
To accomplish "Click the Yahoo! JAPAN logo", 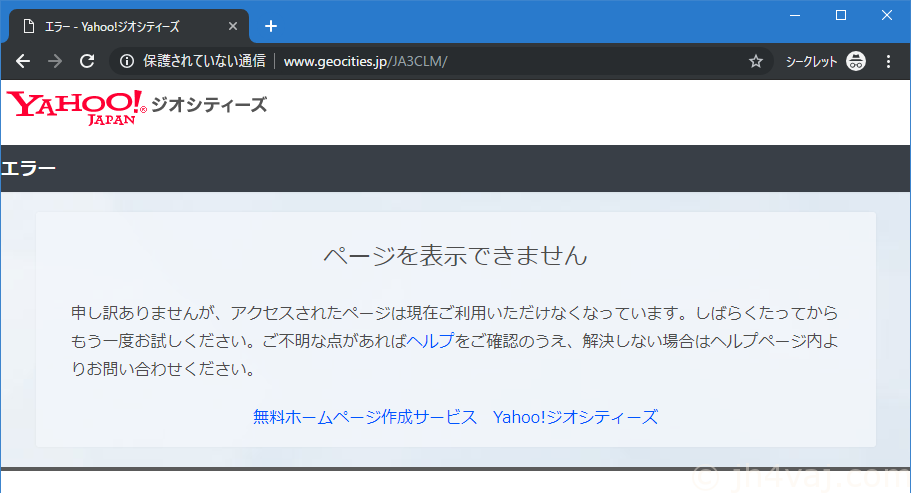I will (x=76, y=107).
